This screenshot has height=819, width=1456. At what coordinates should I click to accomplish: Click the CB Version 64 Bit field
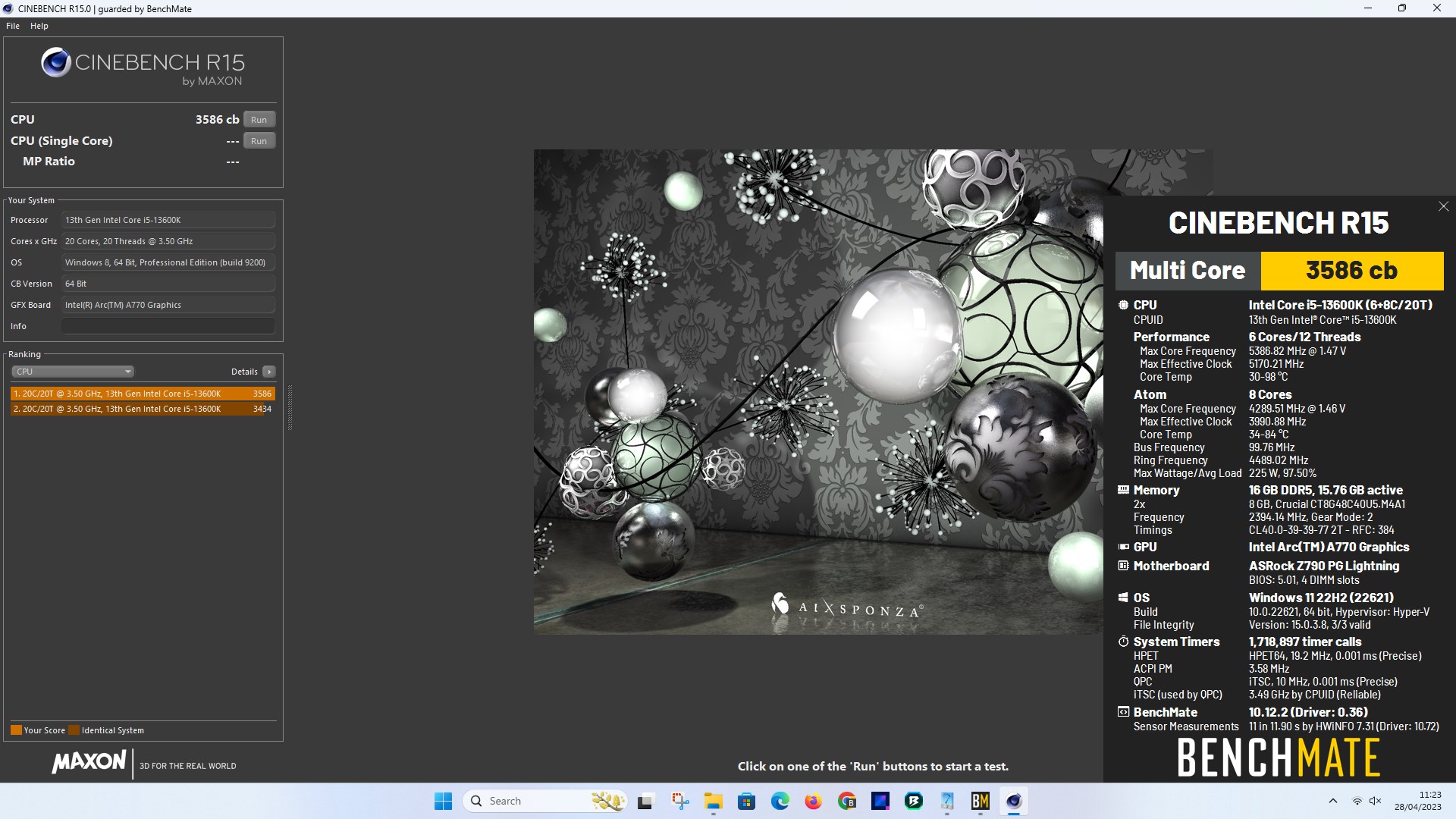[168, 284]
